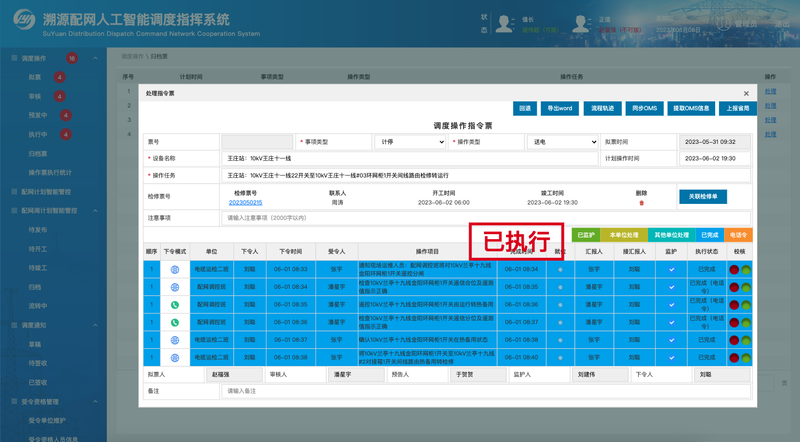
Task: Close the 处理指令票 dialog
Action: 746,93
